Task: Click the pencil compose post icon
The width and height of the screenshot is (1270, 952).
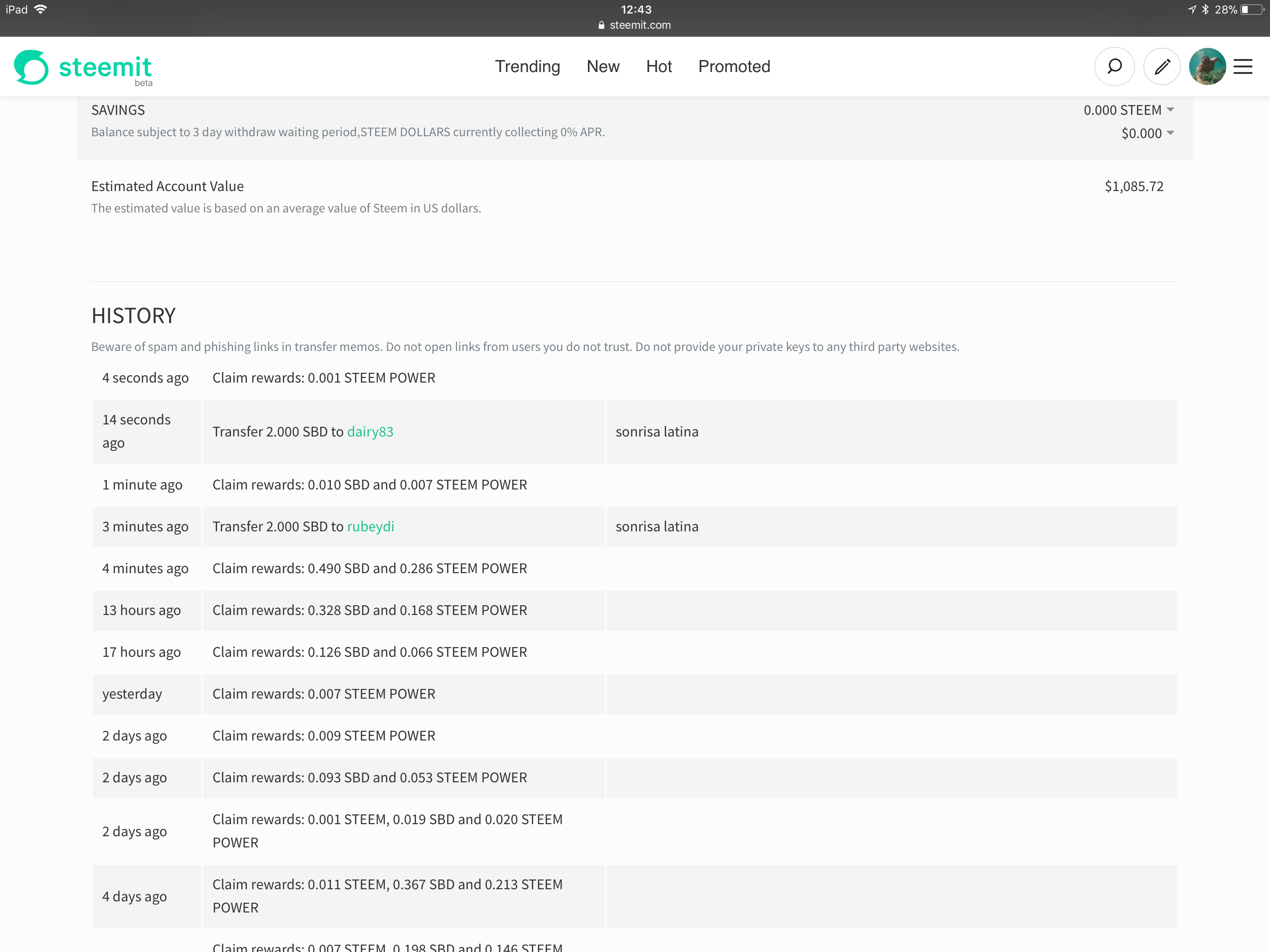Action: pos(1162,66)
